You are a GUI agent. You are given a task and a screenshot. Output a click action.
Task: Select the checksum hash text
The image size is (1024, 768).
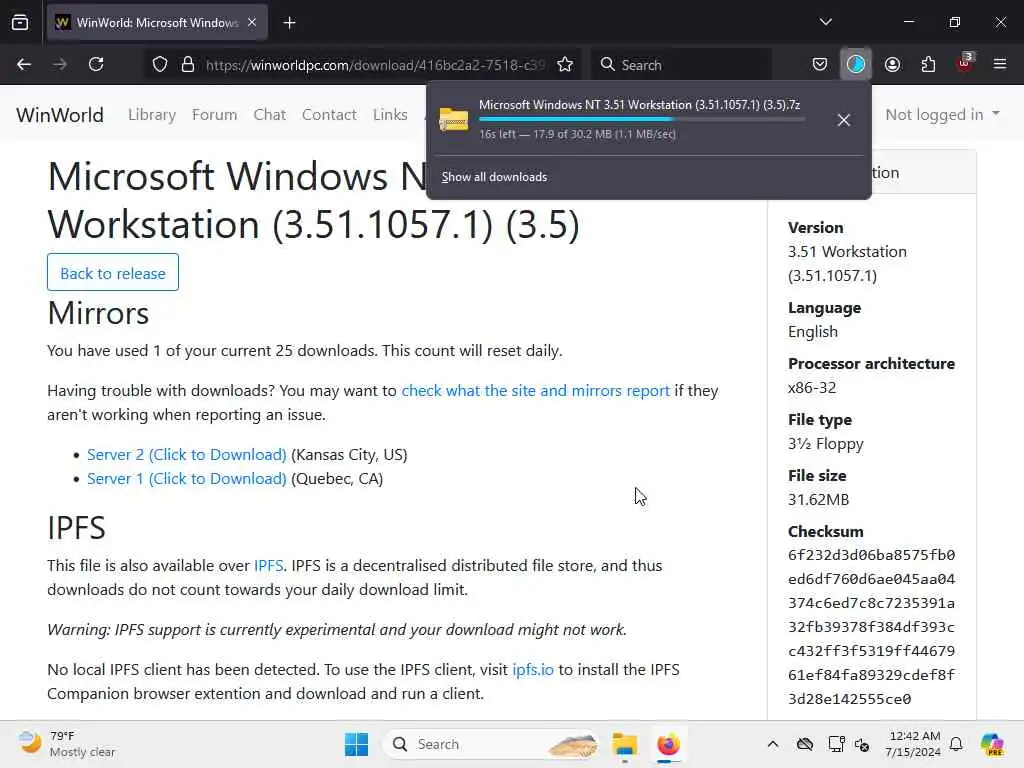(x=871, y=627)
